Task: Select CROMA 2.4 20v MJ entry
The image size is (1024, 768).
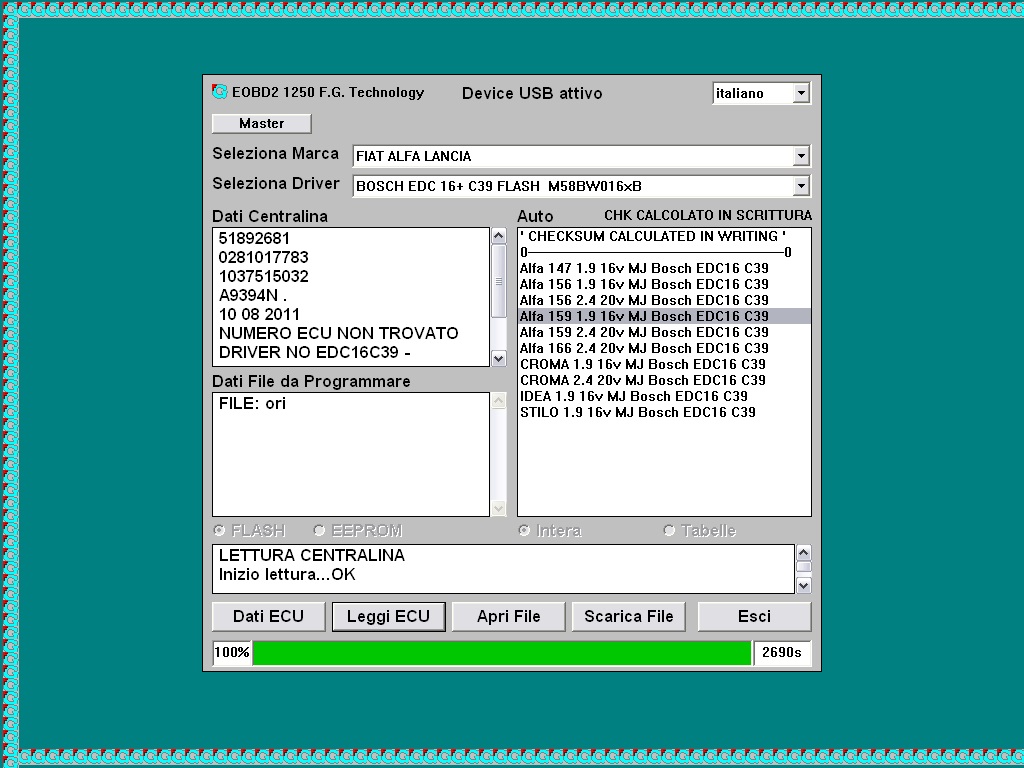Action: tap(664, 380)
